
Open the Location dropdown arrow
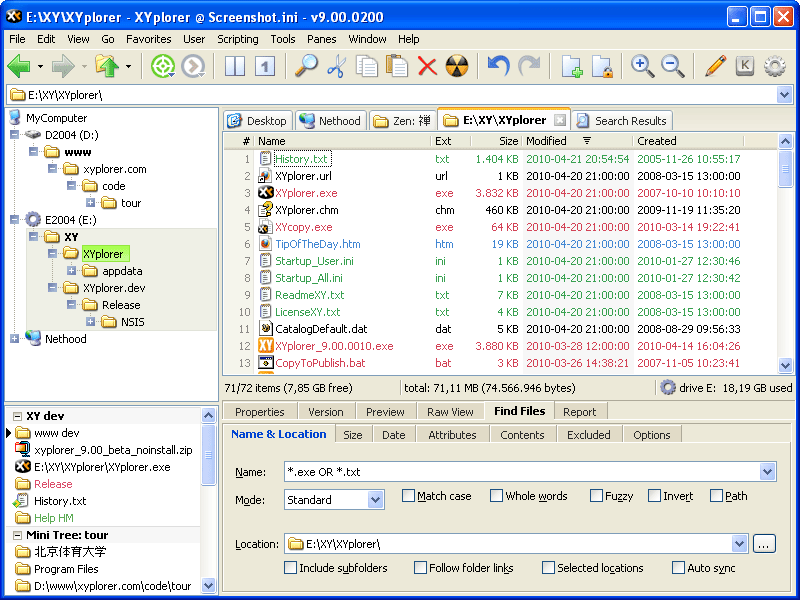coord(739,544)
